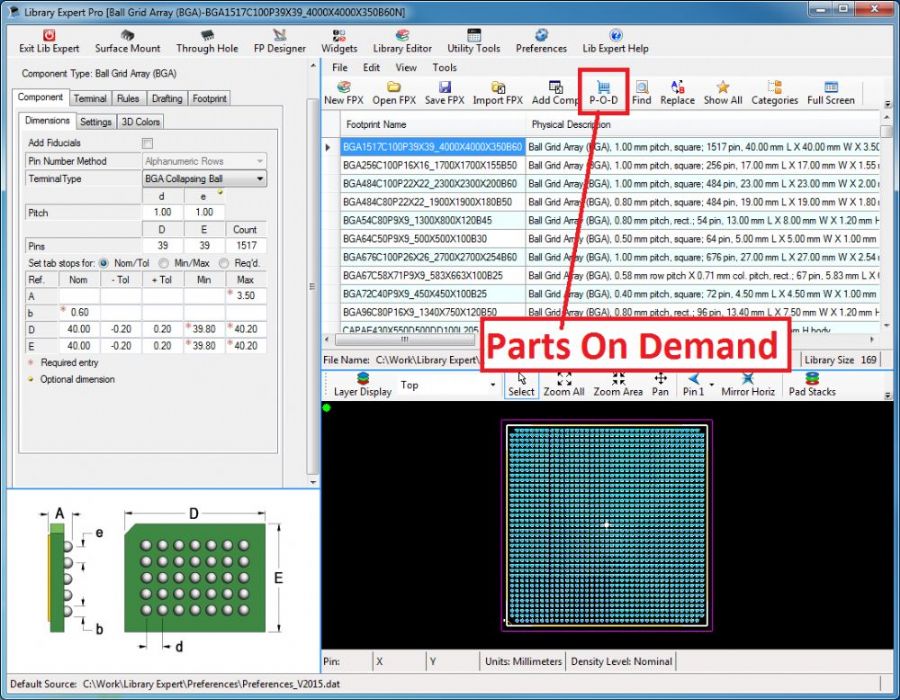Click Zoom All in the viewer toolbar
This screenshot has width=900, height=700.
tap(564, 384)
